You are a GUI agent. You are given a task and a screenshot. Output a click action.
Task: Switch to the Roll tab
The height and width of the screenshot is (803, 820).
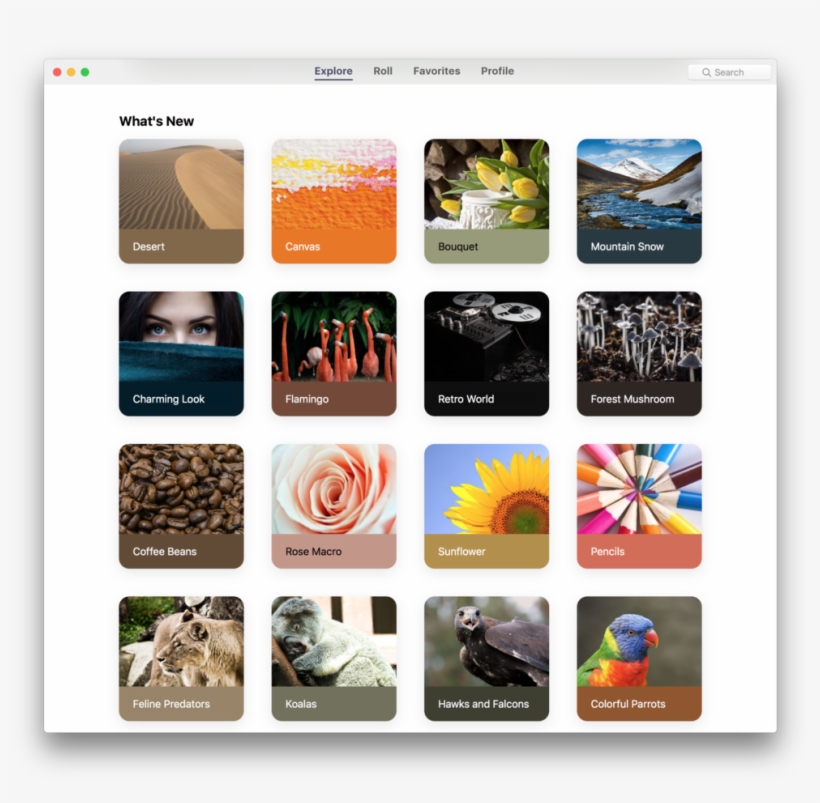(382, 71)
